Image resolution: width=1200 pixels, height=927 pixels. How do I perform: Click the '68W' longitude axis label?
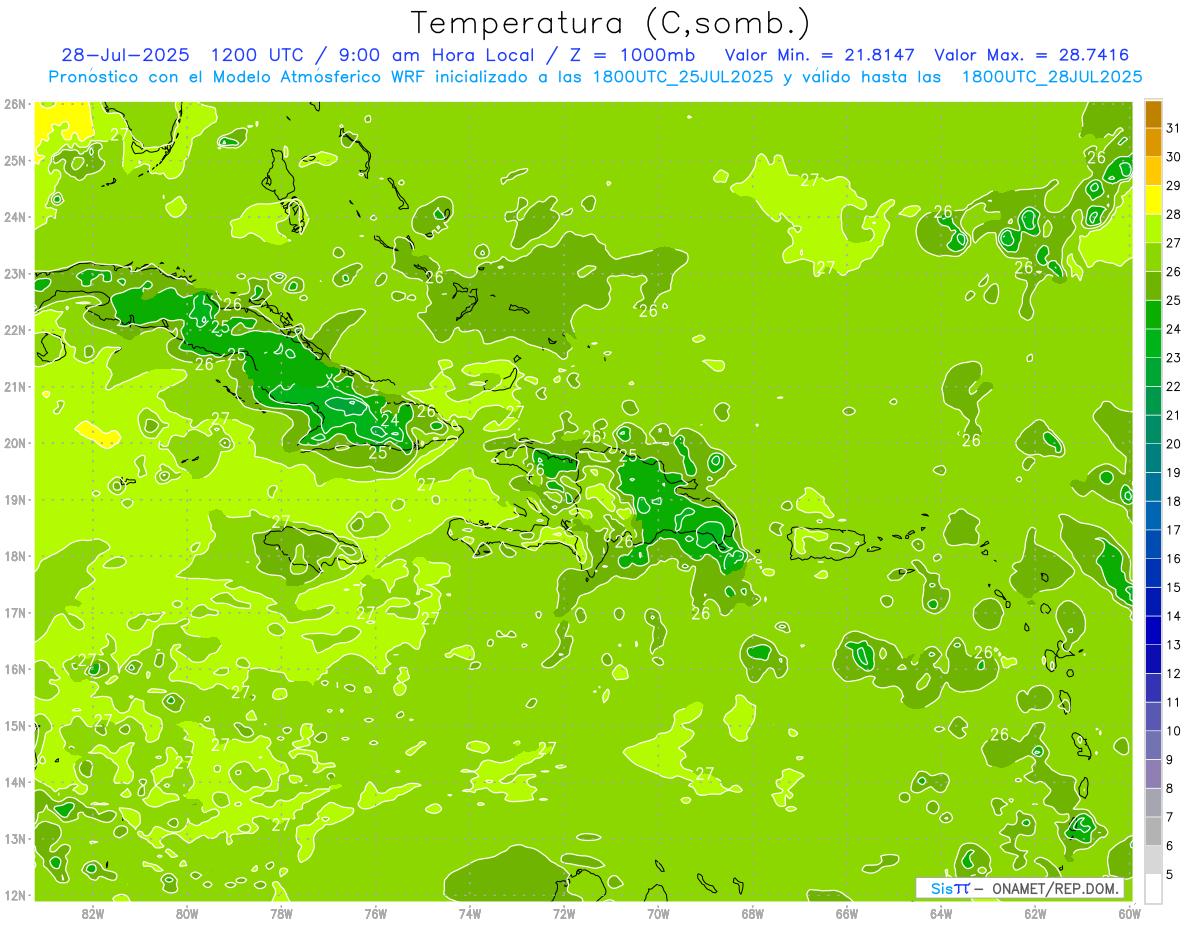coord(753,914)
